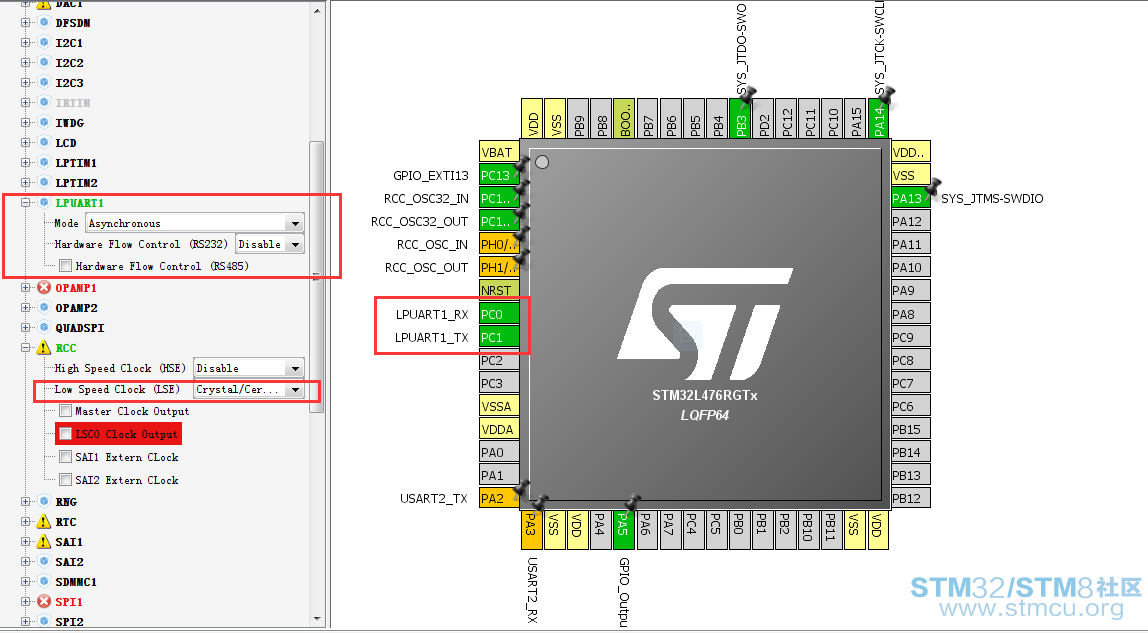This screenshot has width=1148, height=633.
Task: Select the green PC13 pin on chip
Action: [499, 175]
